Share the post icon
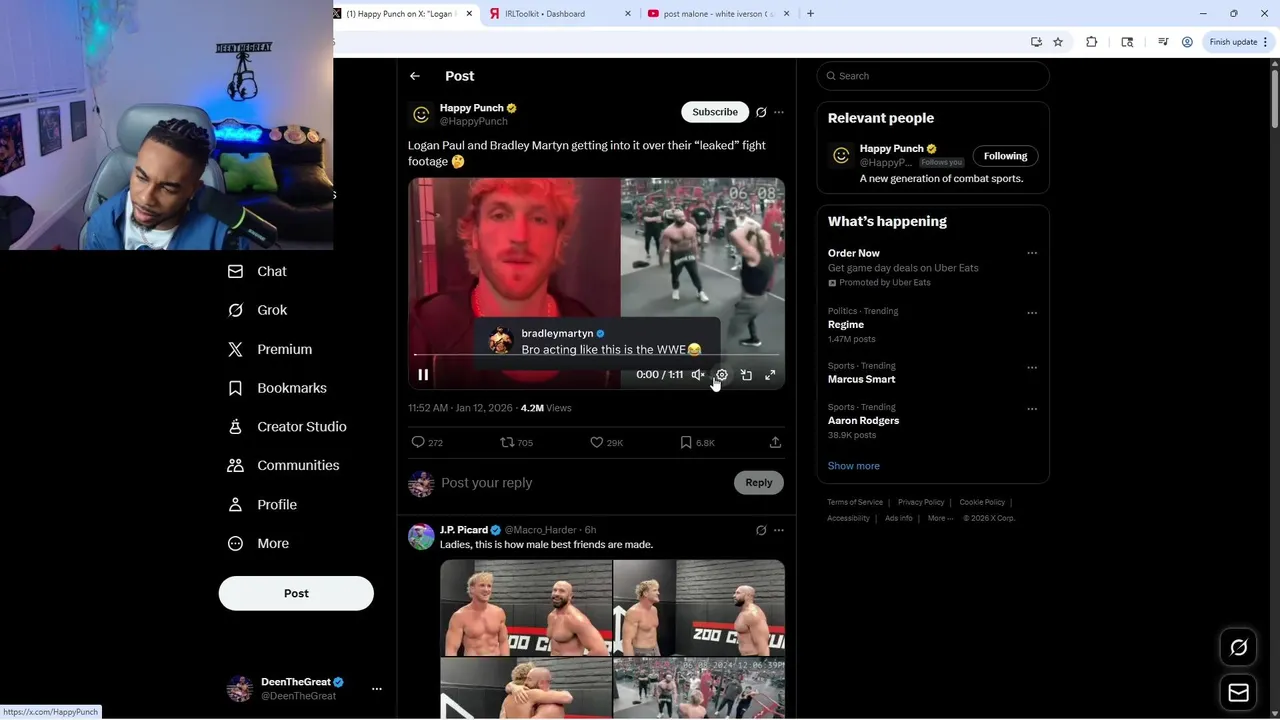 coord(775,442)
